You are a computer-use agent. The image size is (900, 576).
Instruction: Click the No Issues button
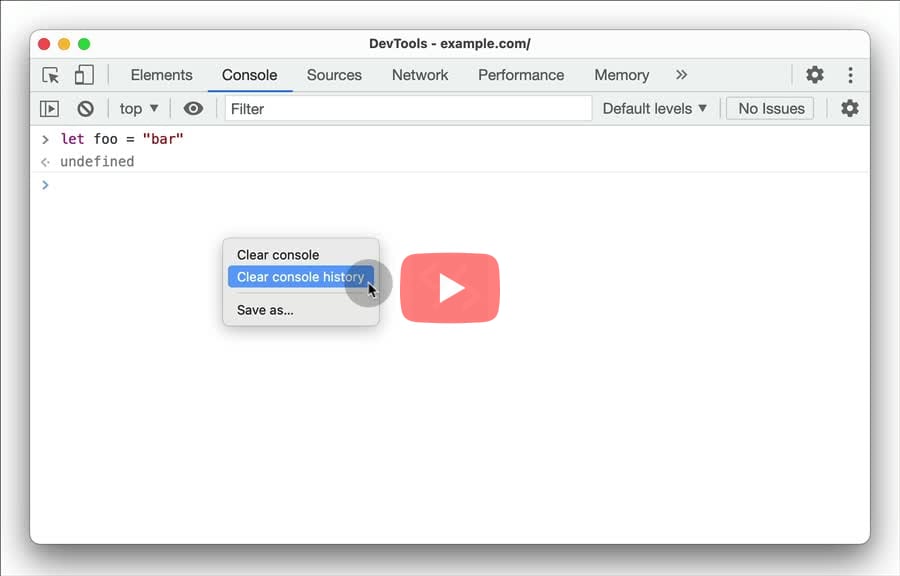click(x=770, y=108)
